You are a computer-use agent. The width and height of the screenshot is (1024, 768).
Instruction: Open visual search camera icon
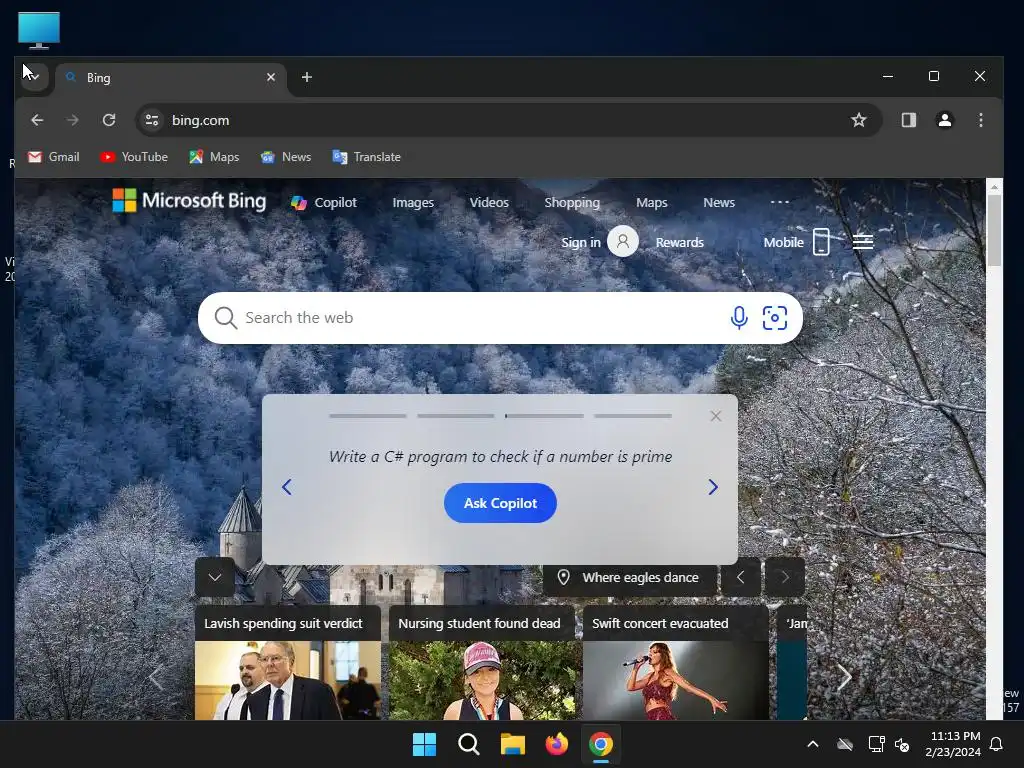click(x=775, y=318)
